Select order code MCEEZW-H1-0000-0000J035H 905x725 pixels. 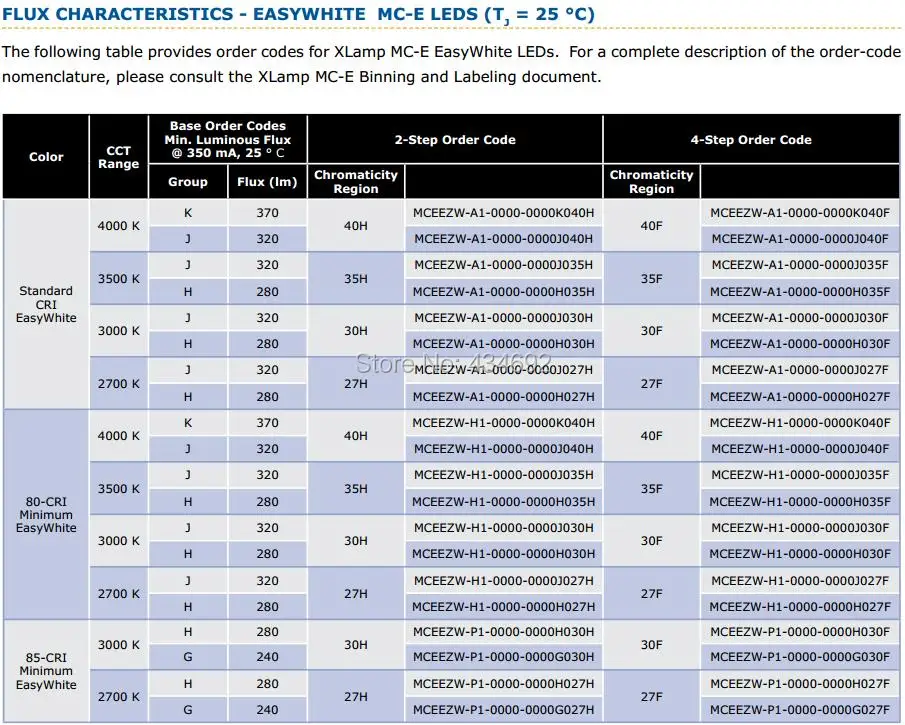point(503,475)
